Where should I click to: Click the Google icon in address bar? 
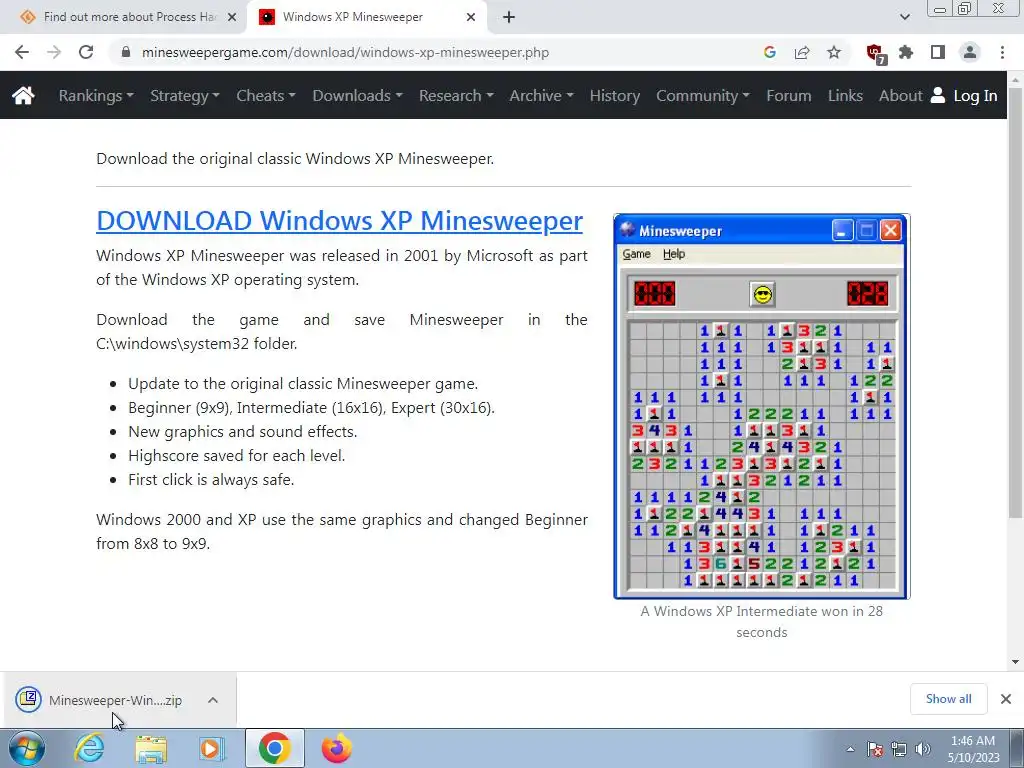click(x=770, y=52)
